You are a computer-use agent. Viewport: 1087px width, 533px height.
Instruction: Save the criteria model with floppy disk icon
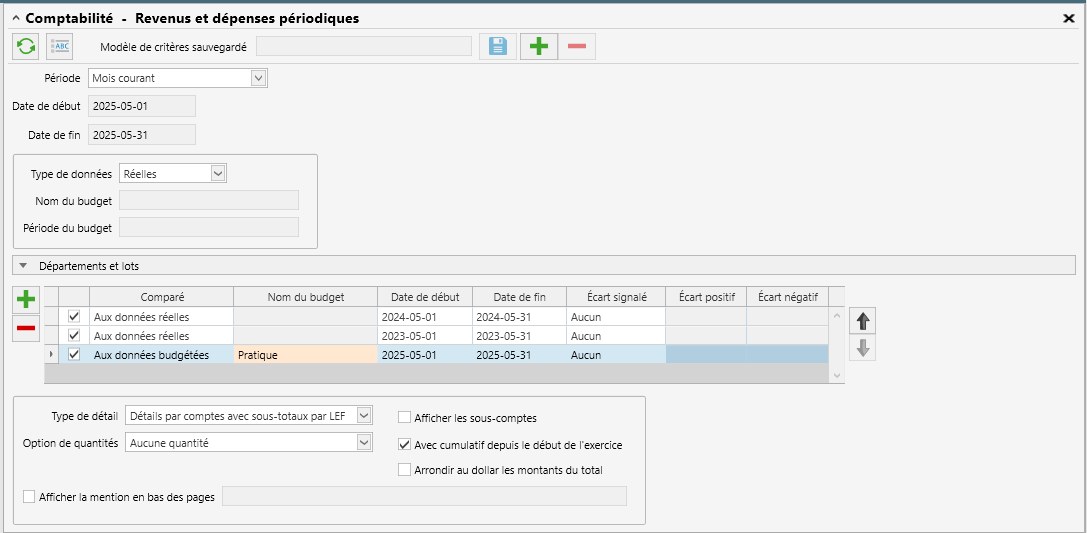(498, 46)
